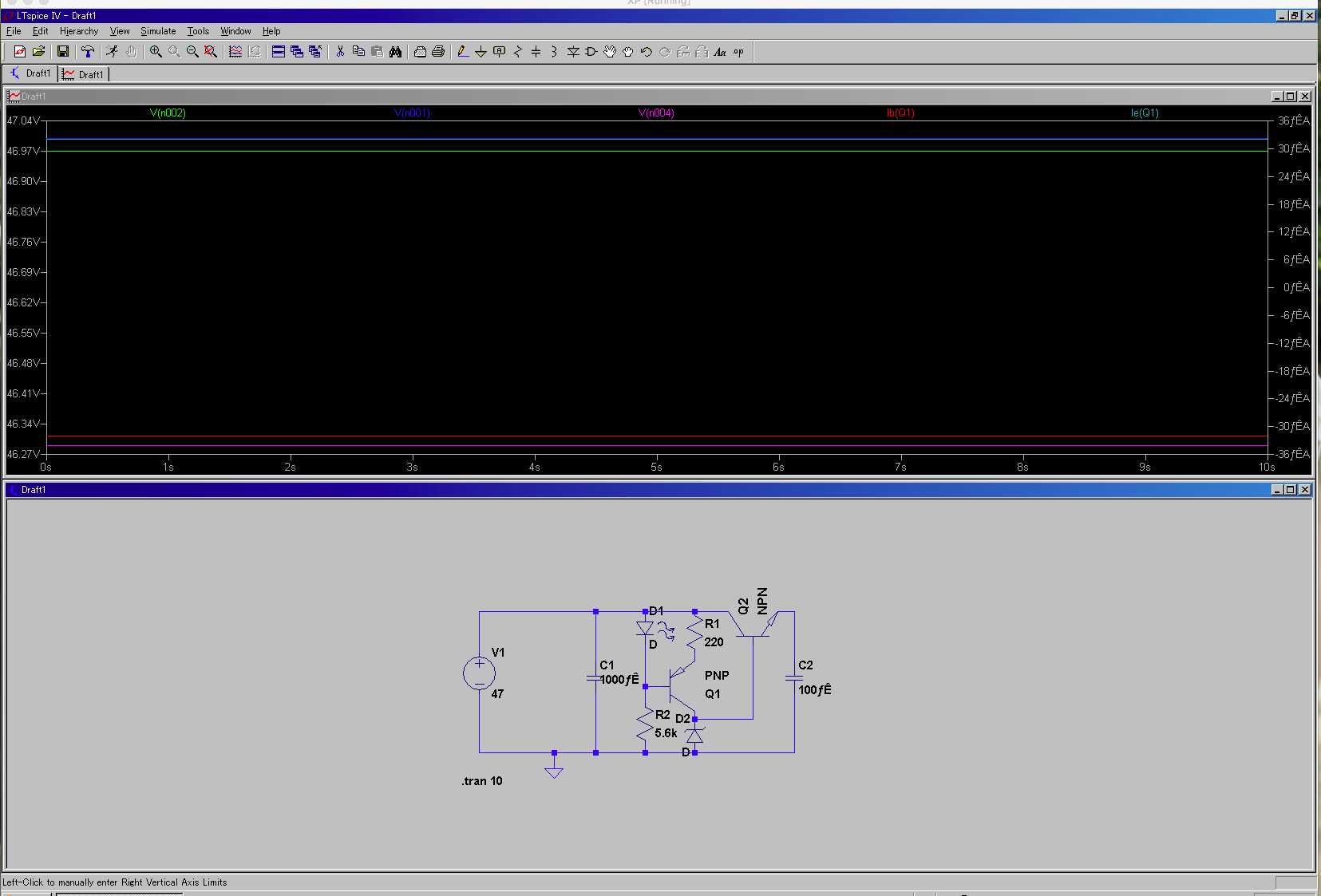The width and height of the screenshot is (1321, 896).
Task: Click the R1 220 resistor value
Action: pos(714,642)
